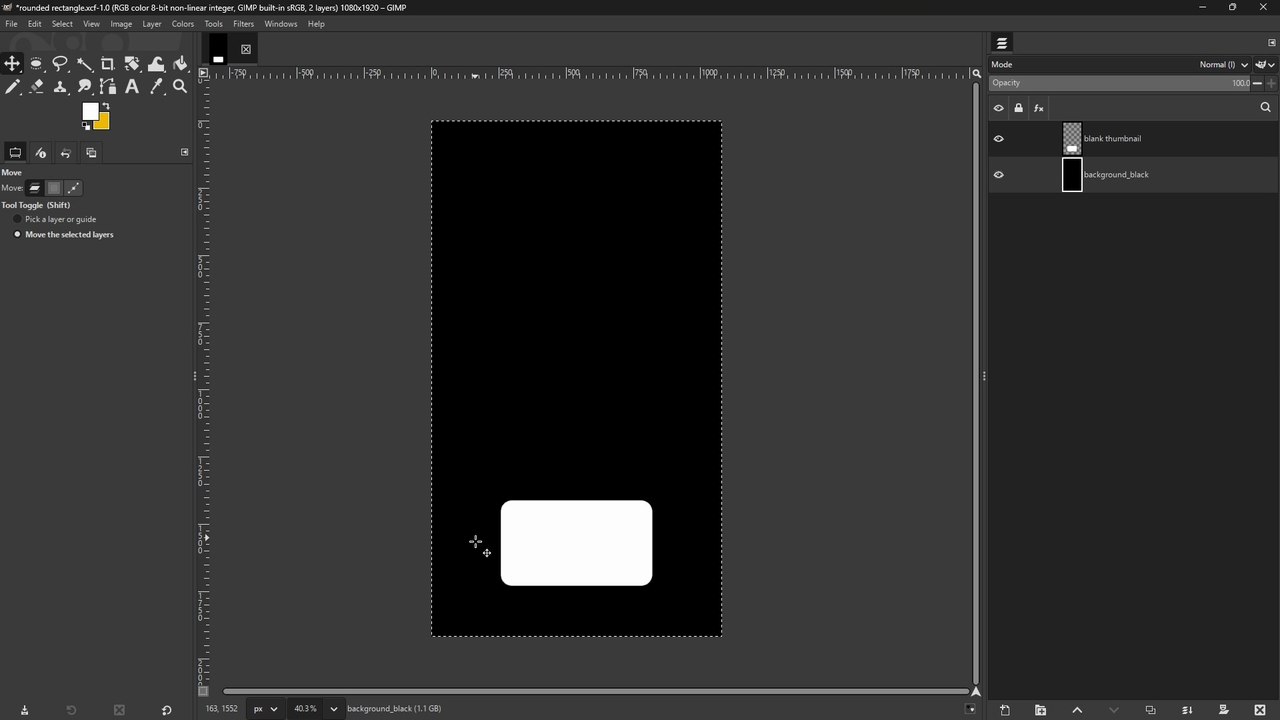Create a new layer
The image size is (1280, 720).
1005,710
